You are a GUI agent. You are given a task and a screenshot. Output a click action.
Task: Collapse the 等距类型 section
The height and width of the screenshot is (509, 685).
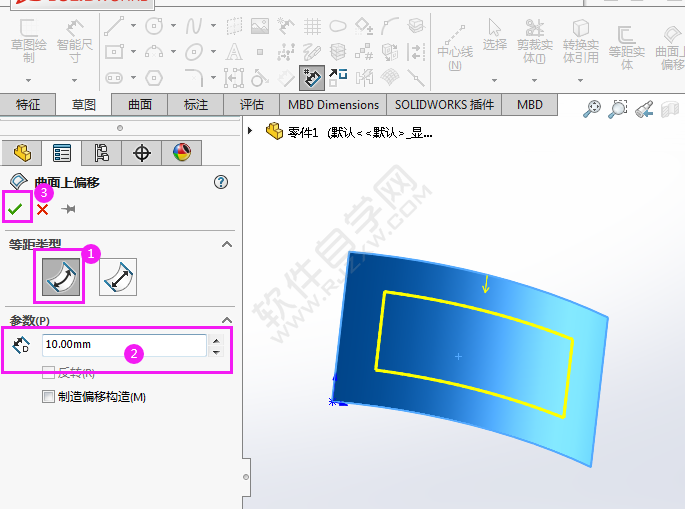click(x=227, y=244)
